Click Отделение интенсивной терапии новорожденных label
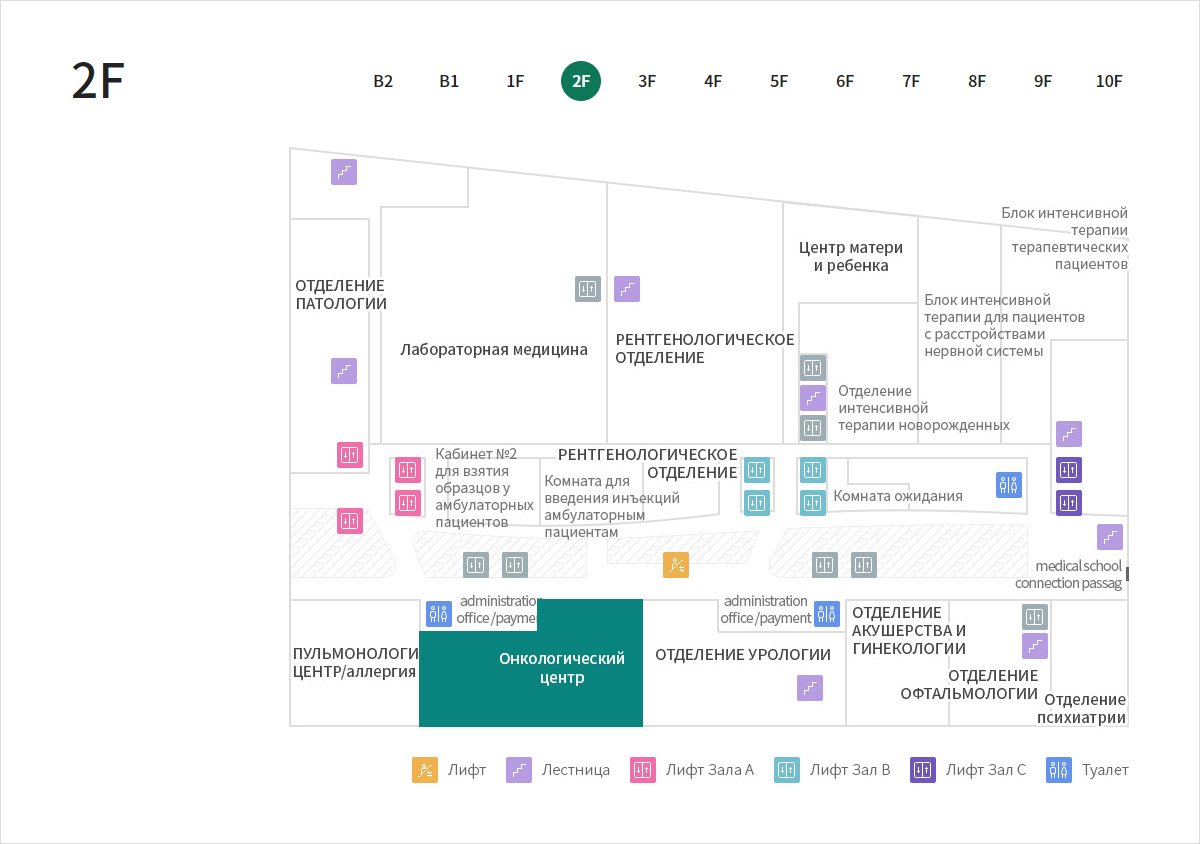 [924, 408]
